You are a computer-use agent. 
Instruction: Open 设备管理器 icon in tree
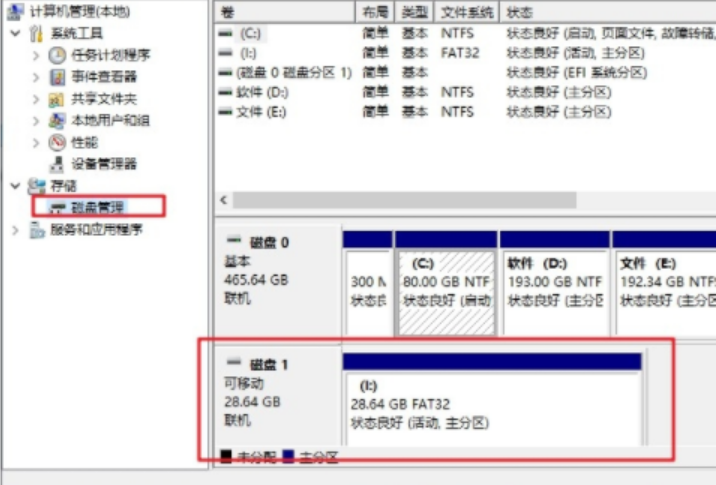57,164
